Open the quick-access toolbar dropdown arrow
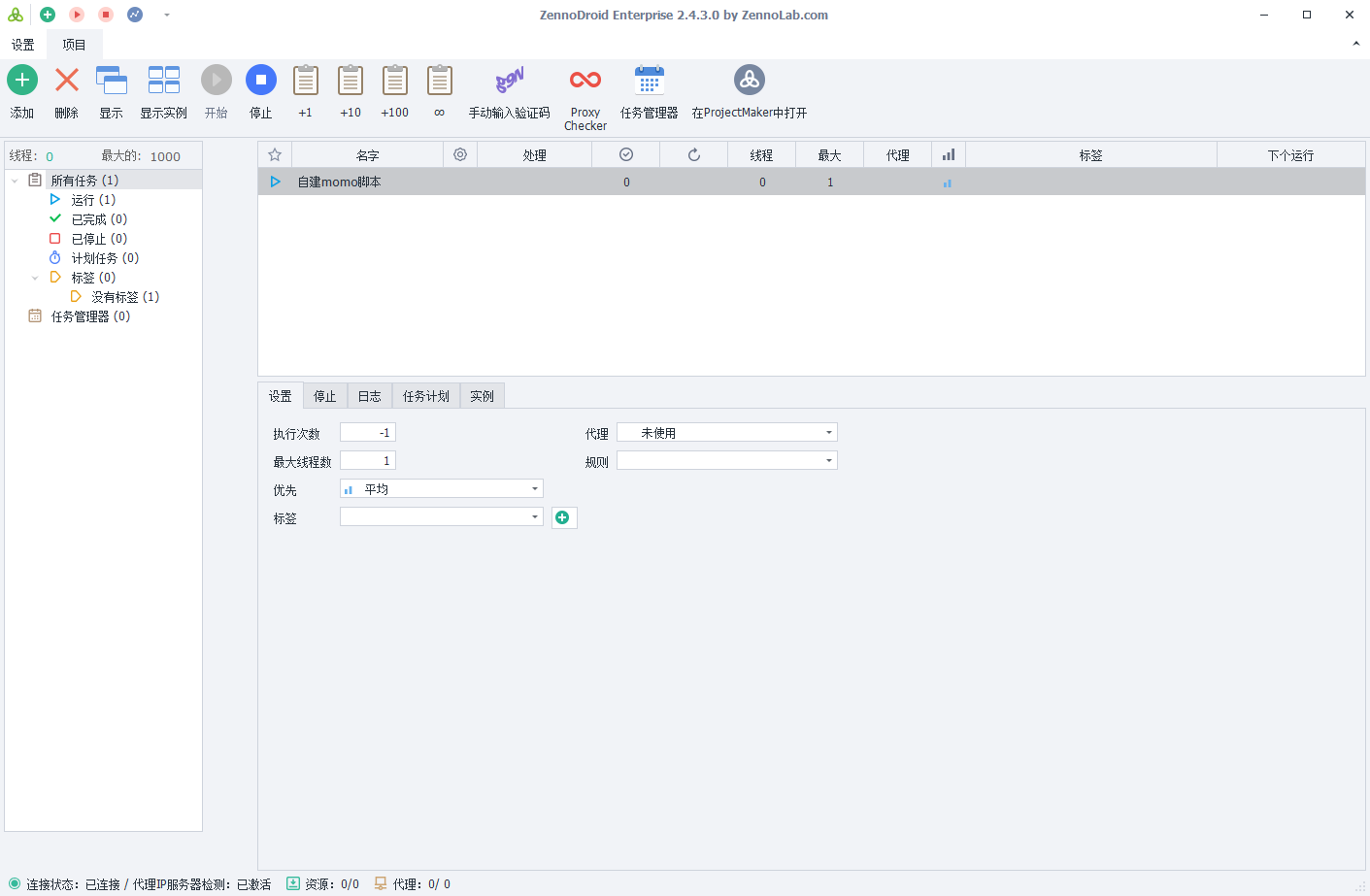The height and width of the screenshot is (896, 1370). pyautogui.click(x=167, y=15)
